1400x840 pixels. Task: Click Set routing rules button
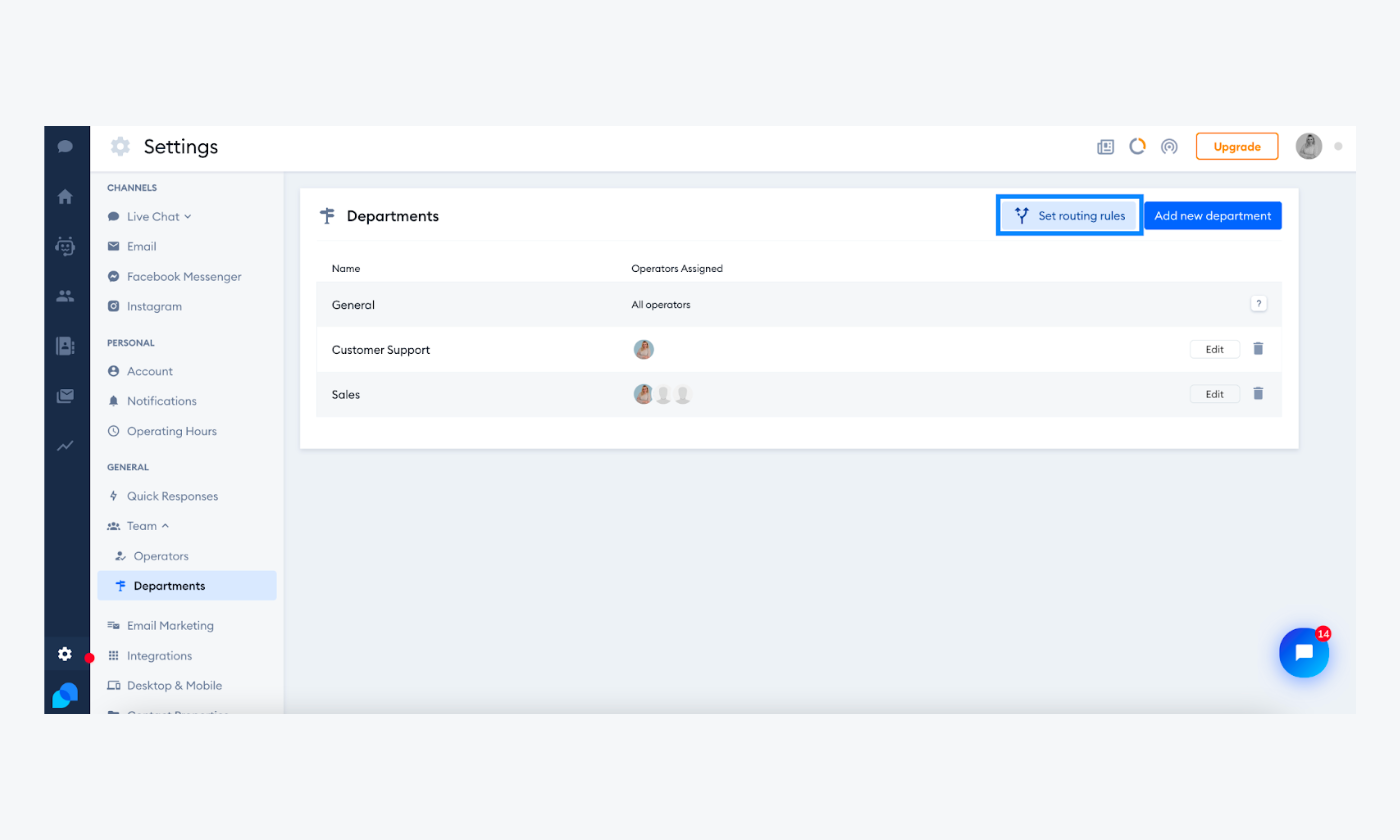[x=1070, y=215]
